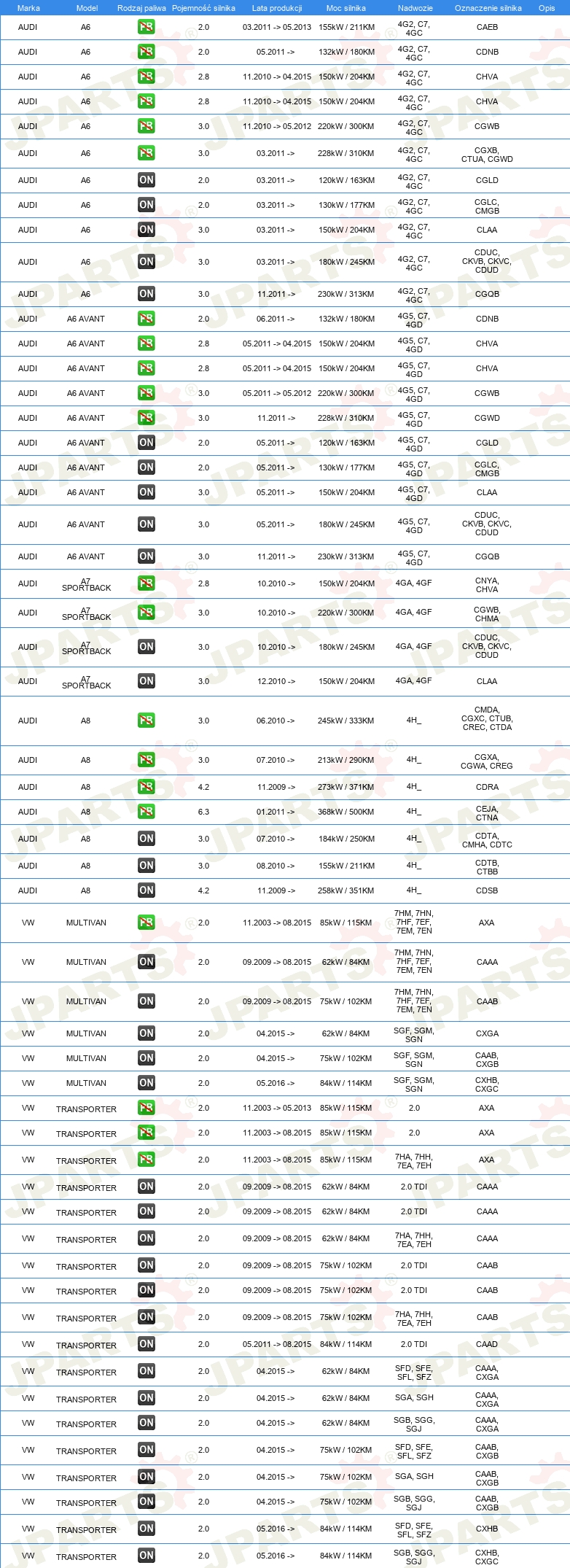Select the 258kW / 351KM power cell
The width and height of the screenshot is (570, 1568).
[x=346, y=890]
